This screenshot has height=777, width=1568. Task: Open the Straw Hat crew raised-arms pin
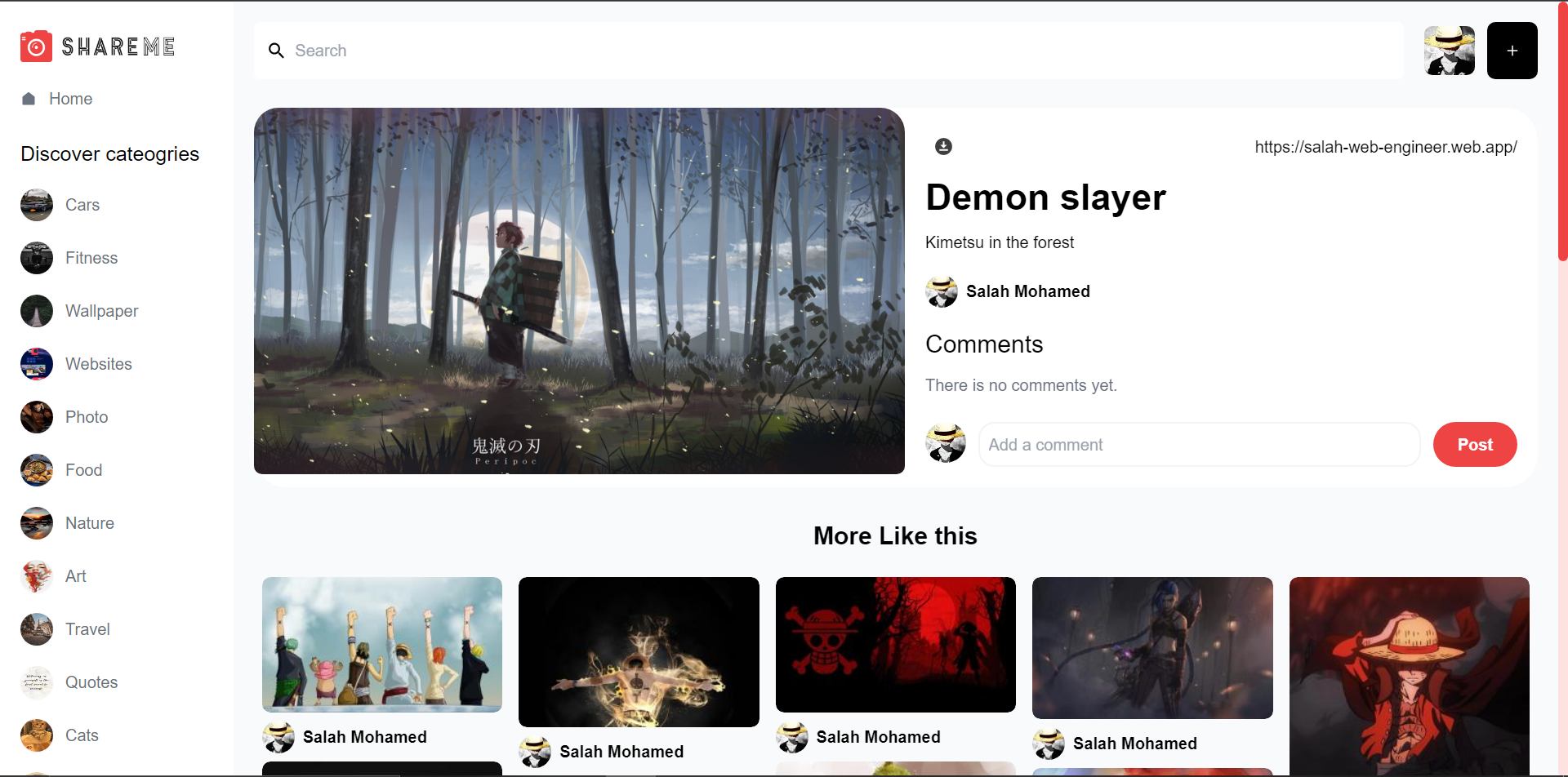[382, 645]
